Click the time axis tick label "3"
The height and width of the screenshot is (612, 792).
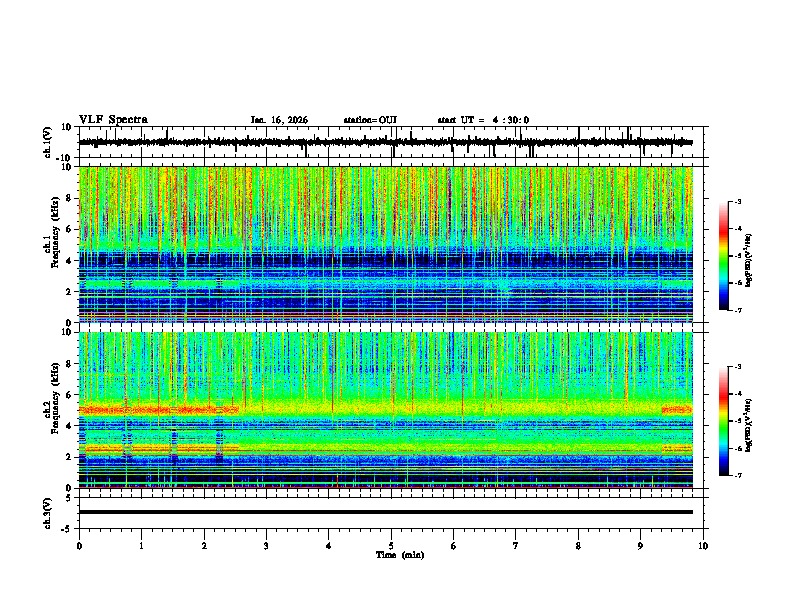pos(266,546)
